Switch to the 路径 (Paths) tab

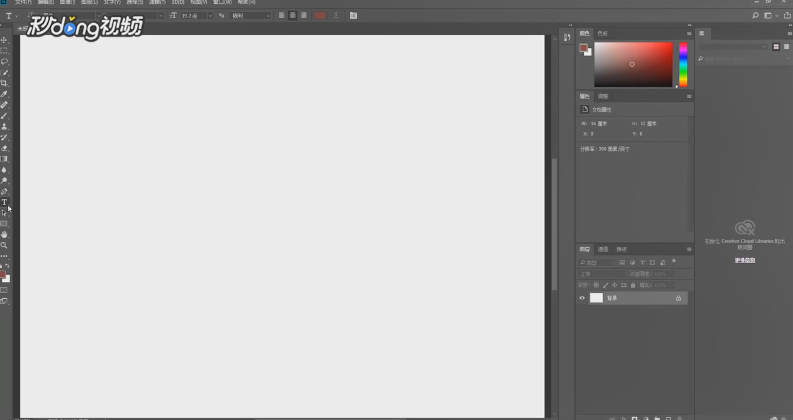pos(622,249)
